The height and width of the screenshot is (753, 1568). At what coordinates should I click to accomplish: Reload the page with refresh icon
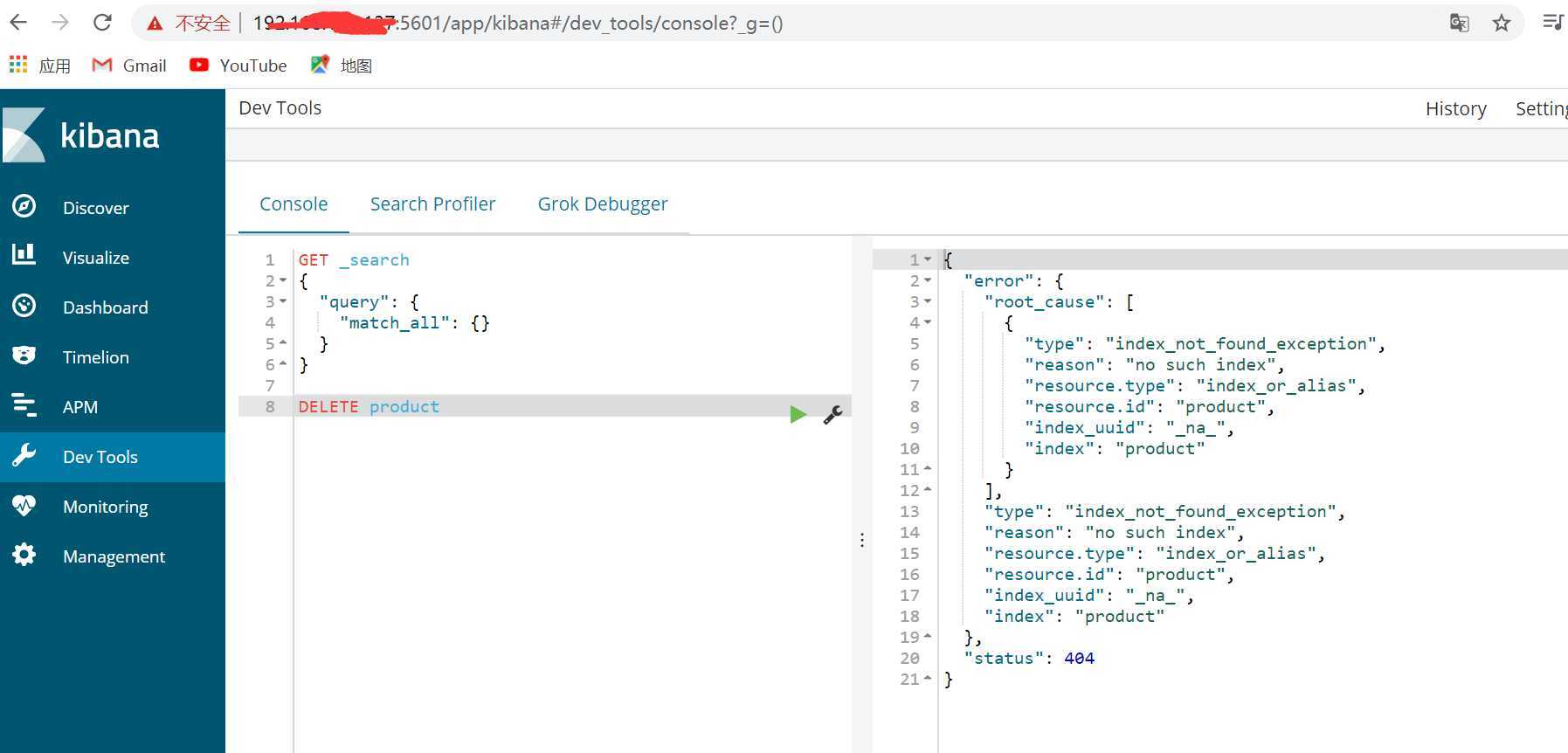[102, 23]
